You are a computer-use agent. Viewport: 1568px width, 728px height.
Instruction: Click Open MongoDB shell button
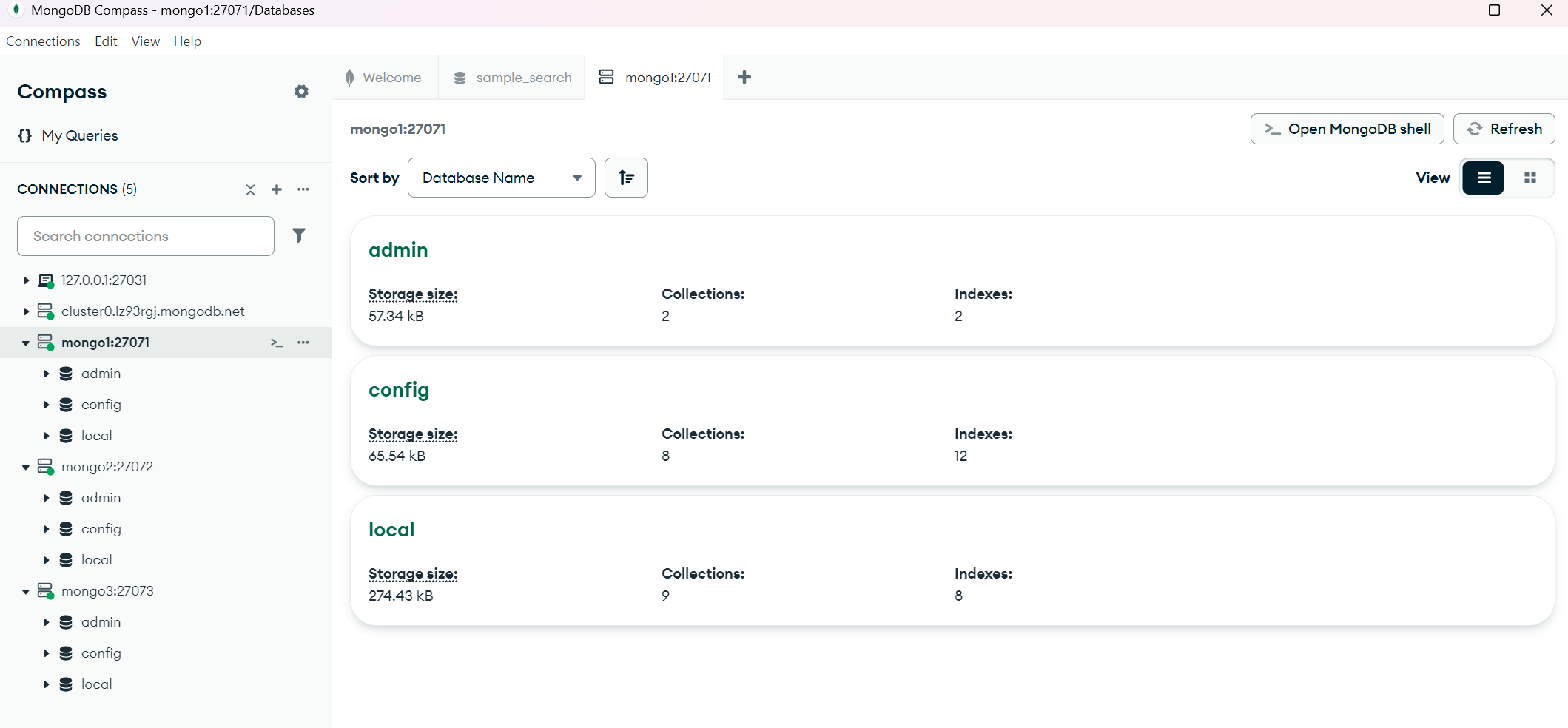pyautogui.click(x=1347, y=129)
